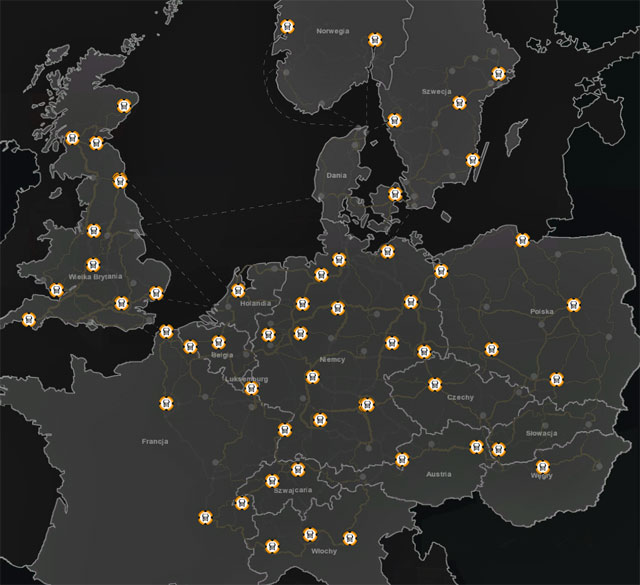640x585 pixels.
Task: Select the Austria country label
Action: coord(438,474)
